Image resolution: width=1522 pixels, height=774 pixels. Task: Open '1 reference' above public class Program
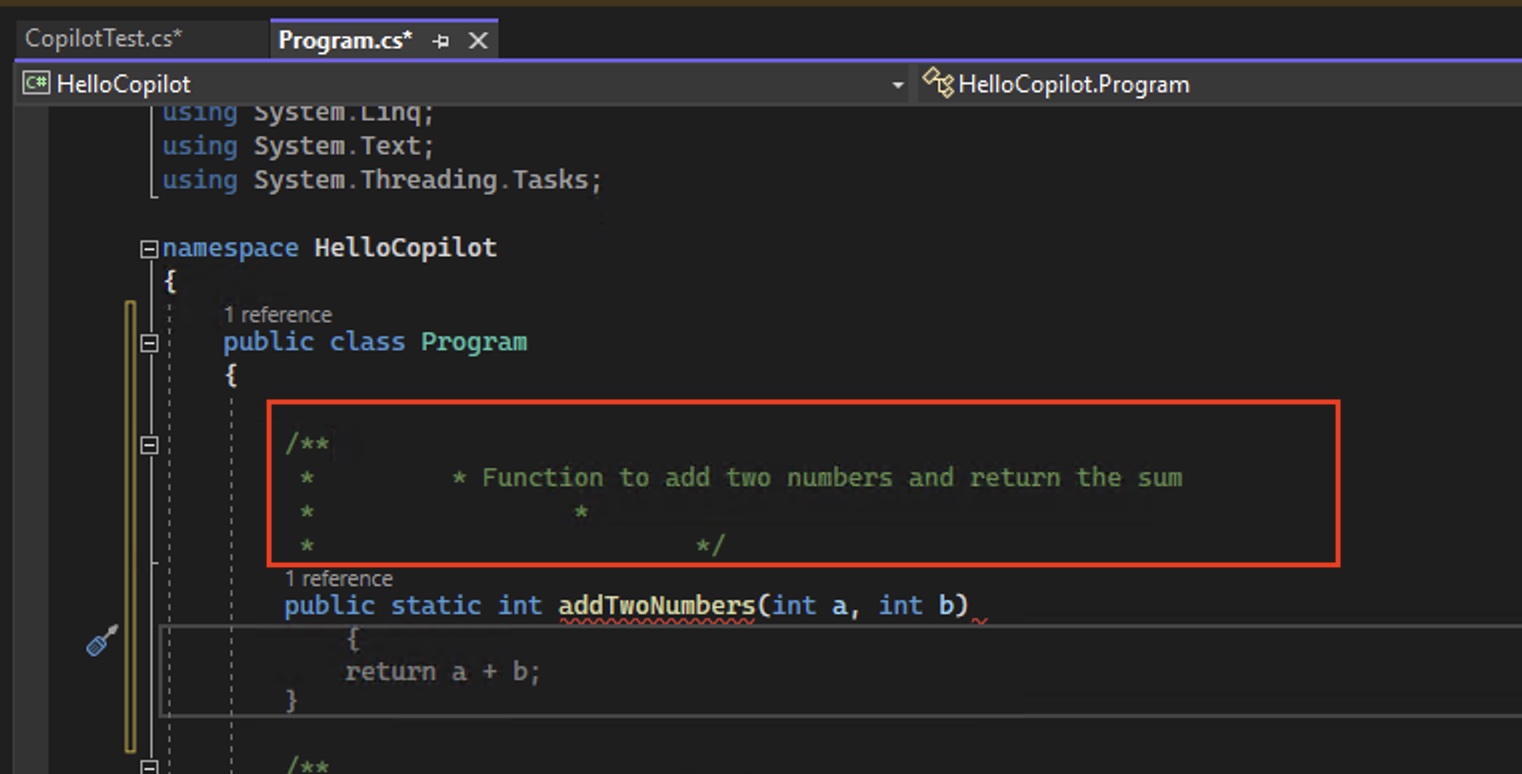(x=277, y=314)
